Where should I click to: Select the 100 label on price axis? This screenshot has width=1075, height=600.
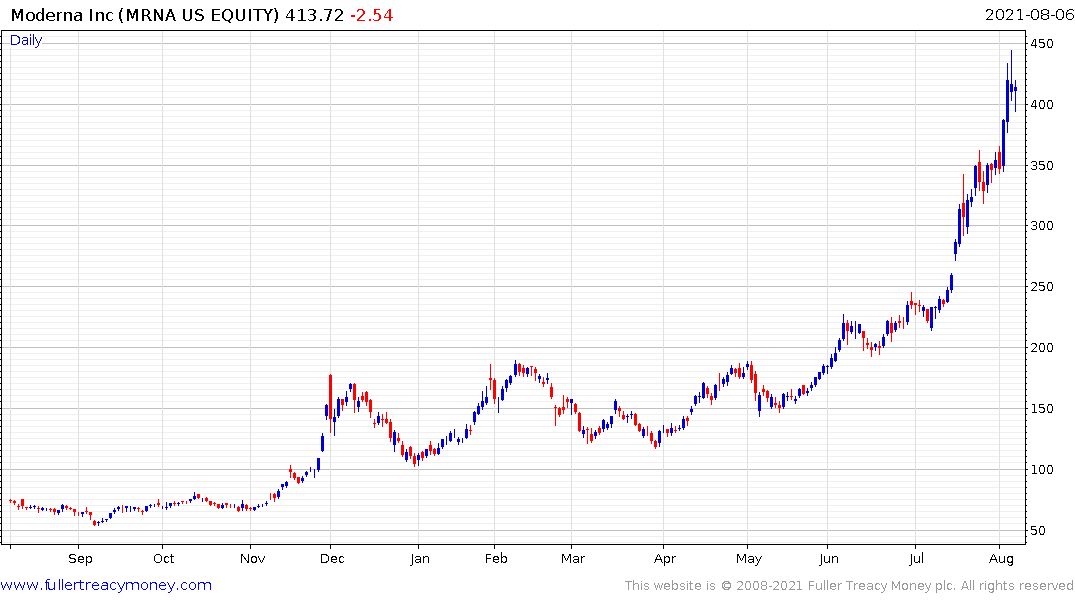(1042, 470)
